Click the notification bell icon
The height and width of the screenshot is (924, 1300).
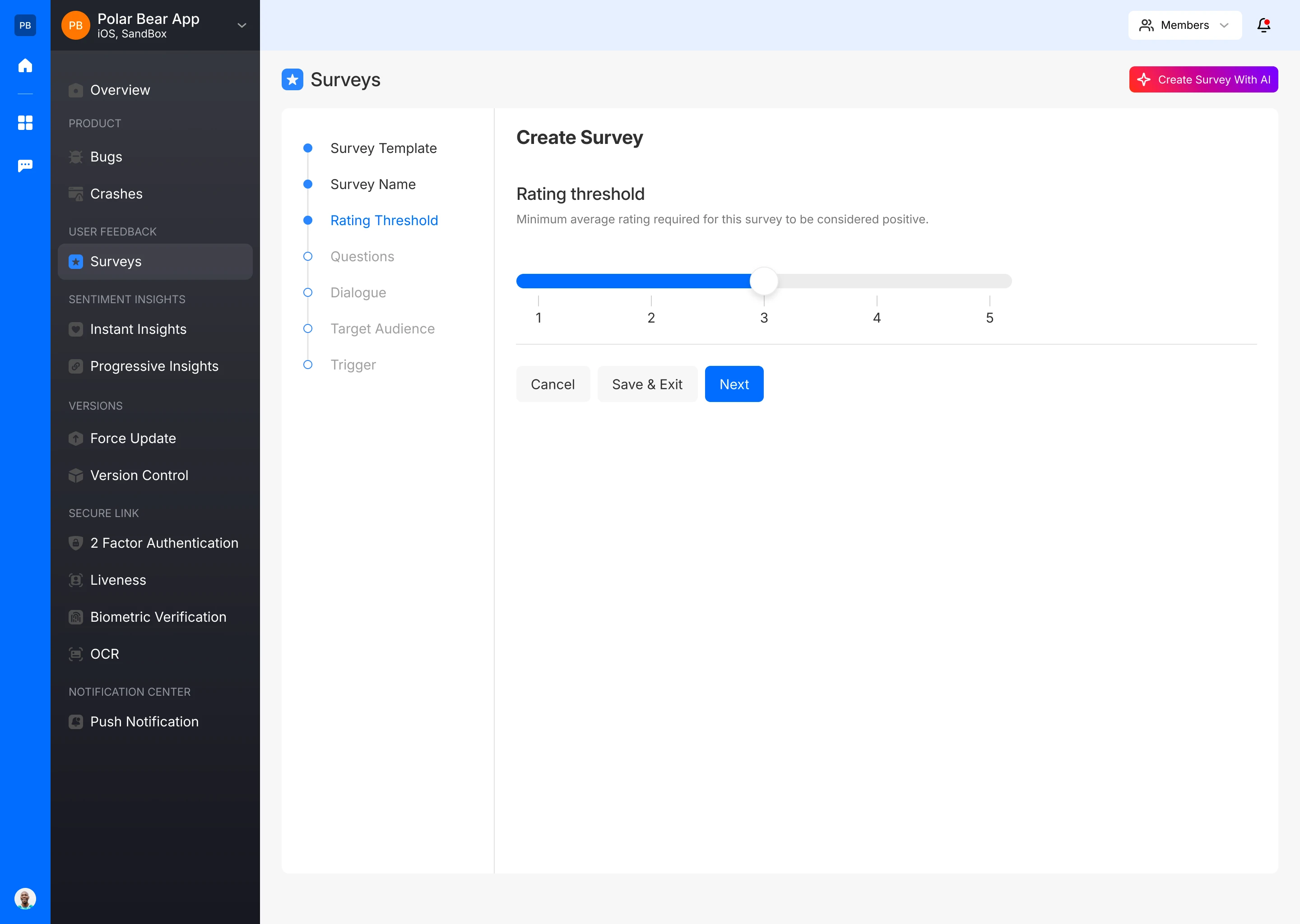(1263, 25)
